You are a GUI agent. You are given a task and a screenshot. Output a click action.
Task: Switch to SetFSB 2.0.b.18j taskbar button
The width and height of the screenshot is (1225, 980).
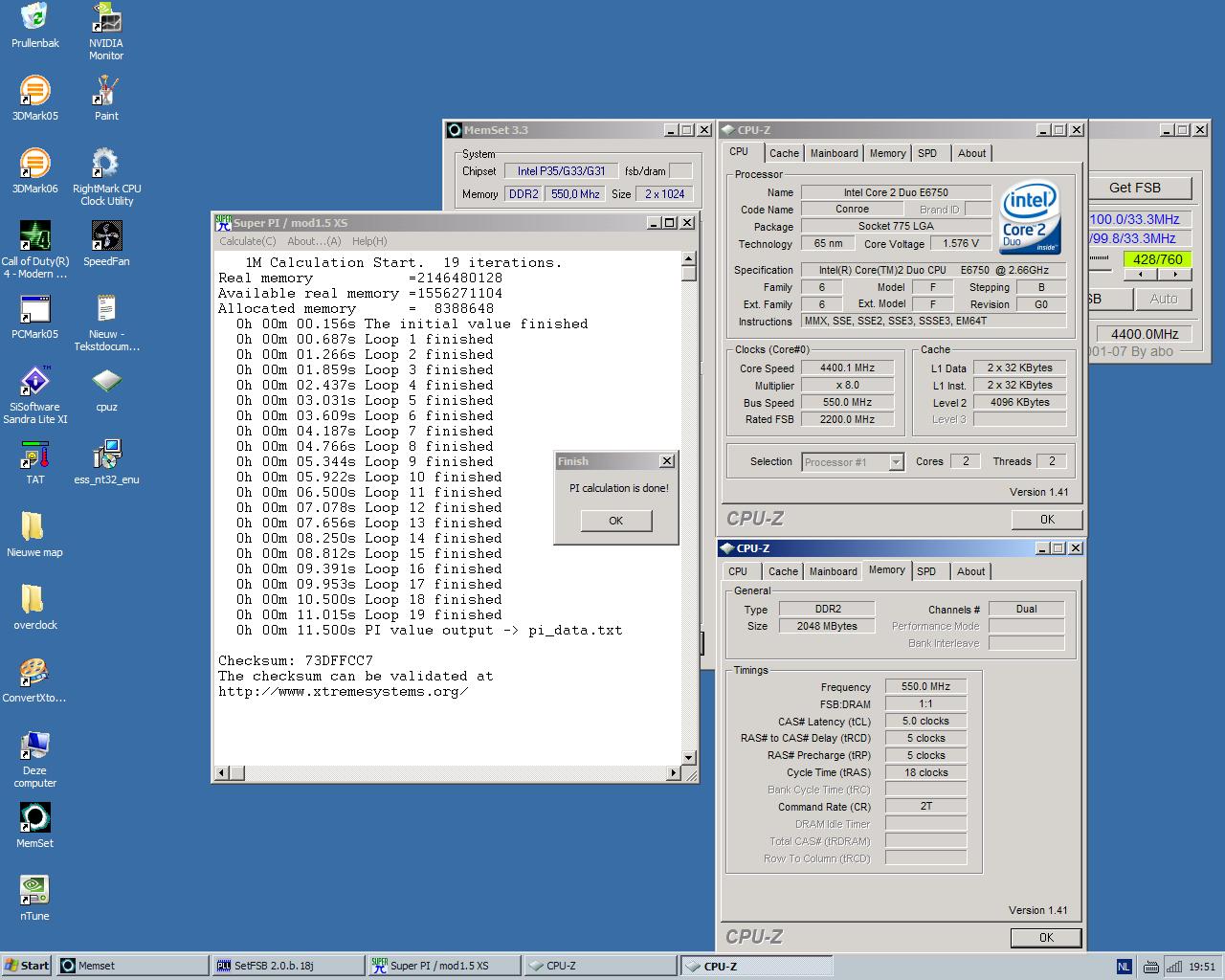pos(288,966)
